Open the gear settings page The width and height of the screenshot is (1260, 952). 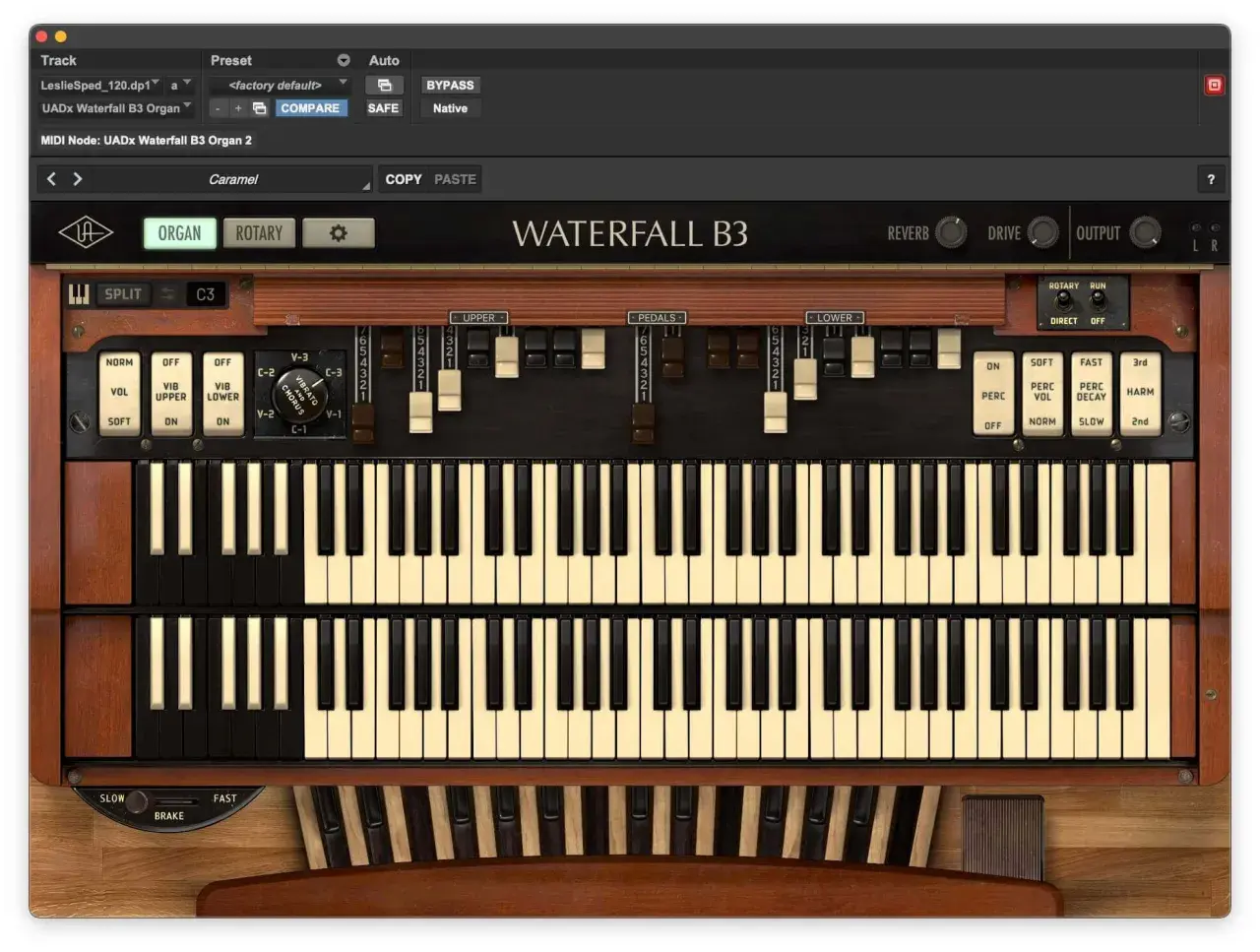339,233
